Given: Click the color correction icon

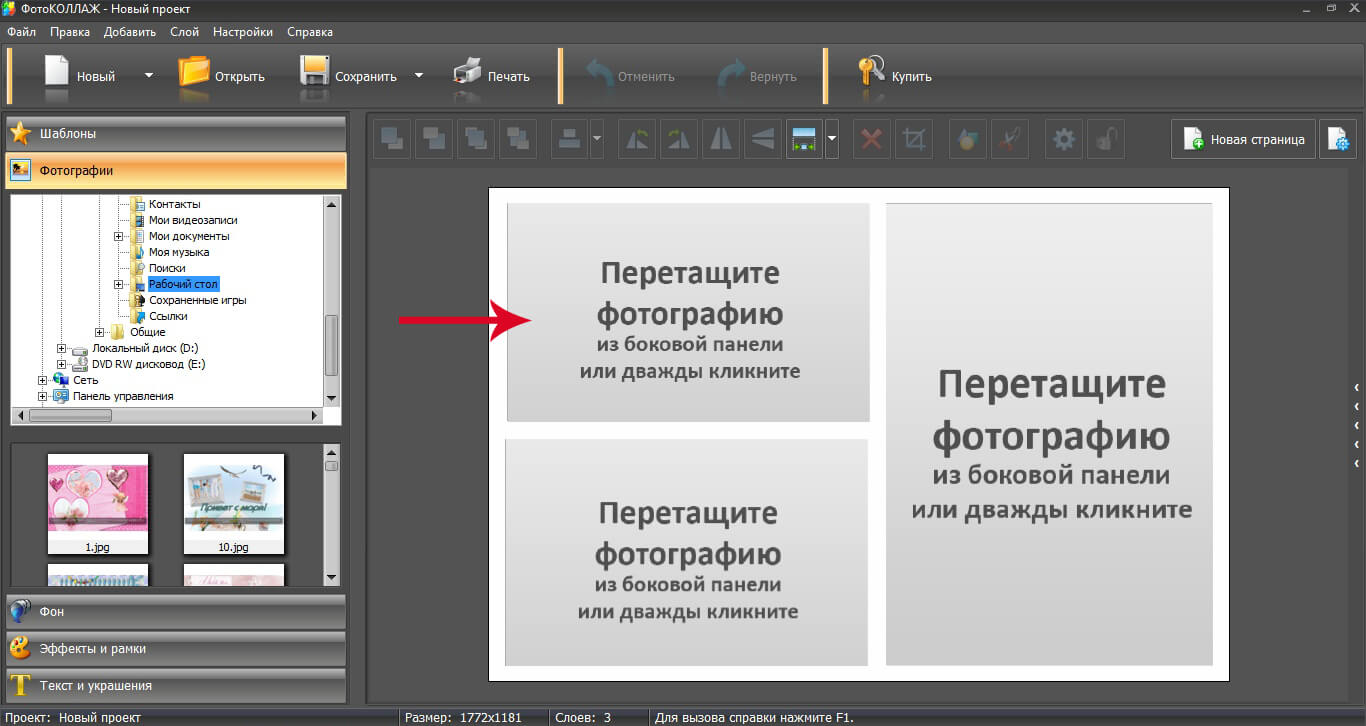Looking at the screenshot, I should 967,139.
